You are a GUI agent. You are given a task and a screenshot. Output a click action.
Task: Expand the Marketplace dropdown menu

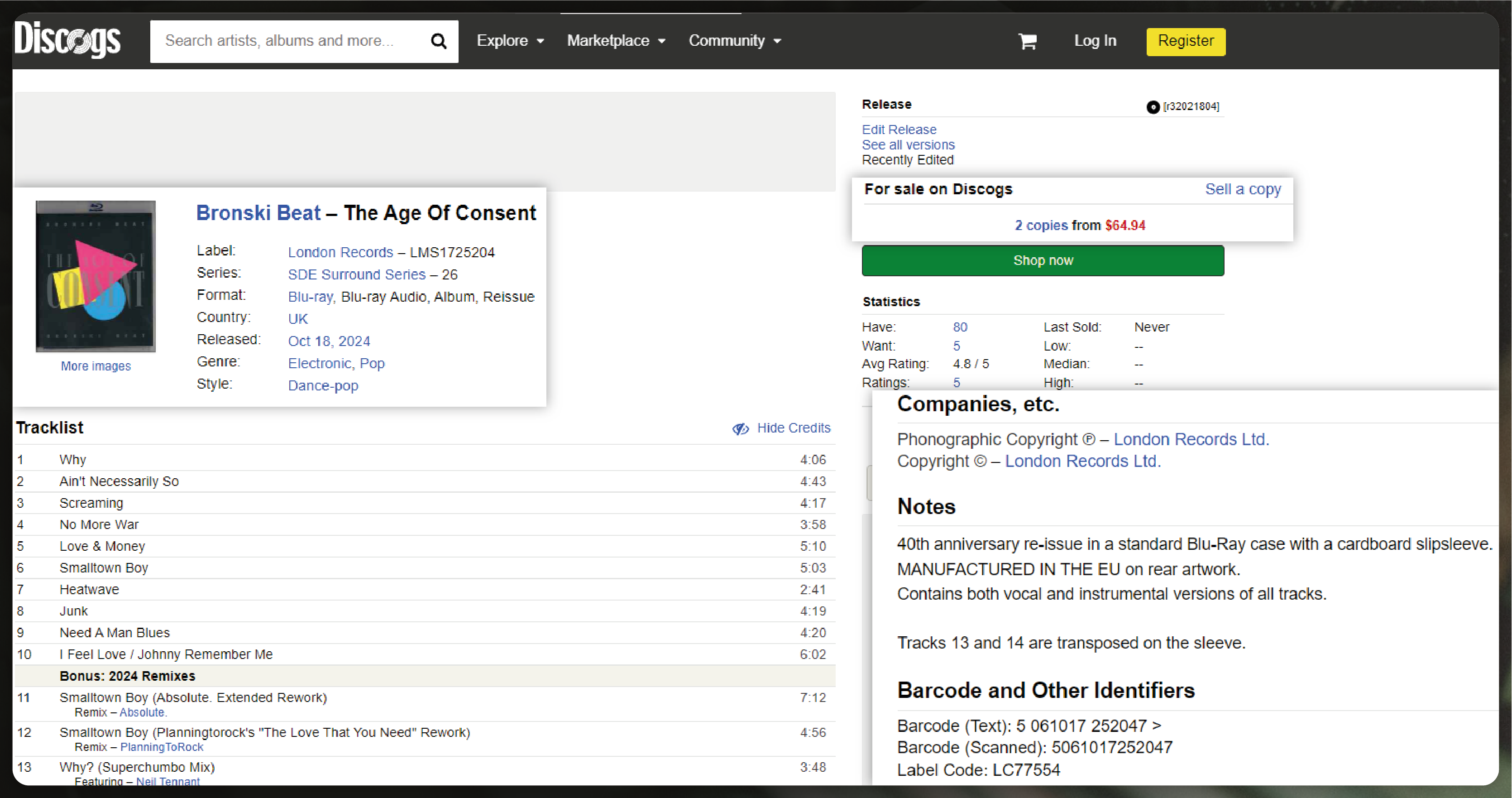[616, 40]
